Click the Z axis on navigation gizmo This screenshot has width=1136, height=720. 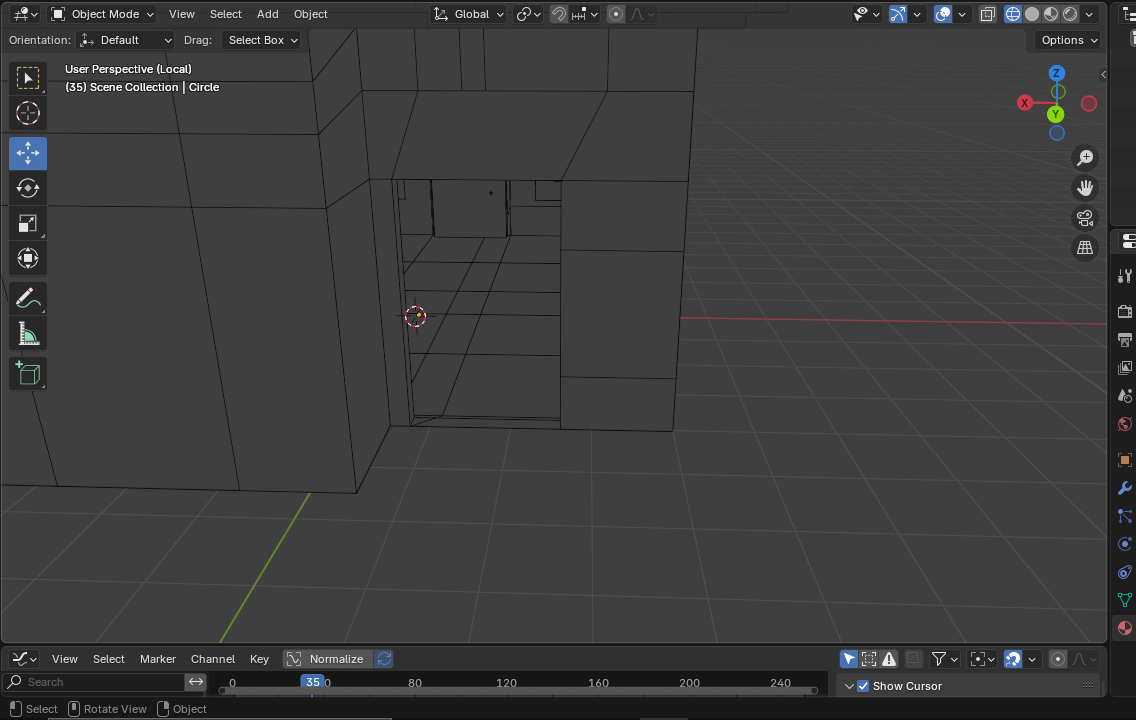tap(1056, 73)
